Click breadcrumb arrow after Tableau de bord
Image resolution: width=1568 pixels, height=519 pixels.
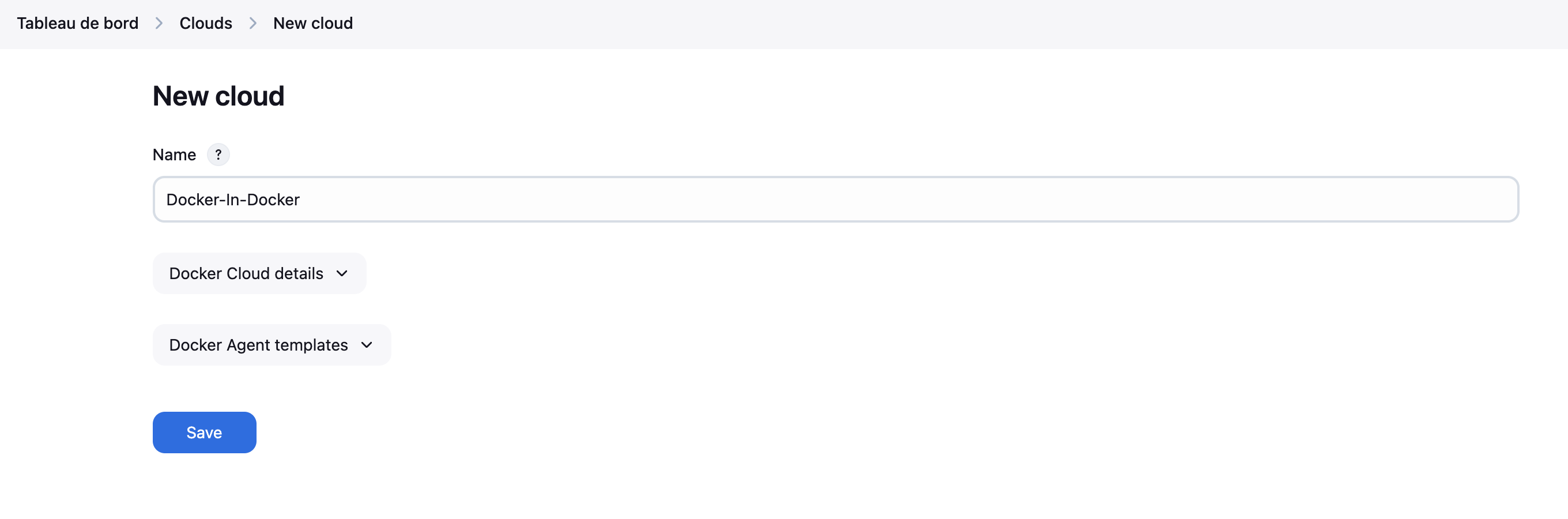pos(159,23)
